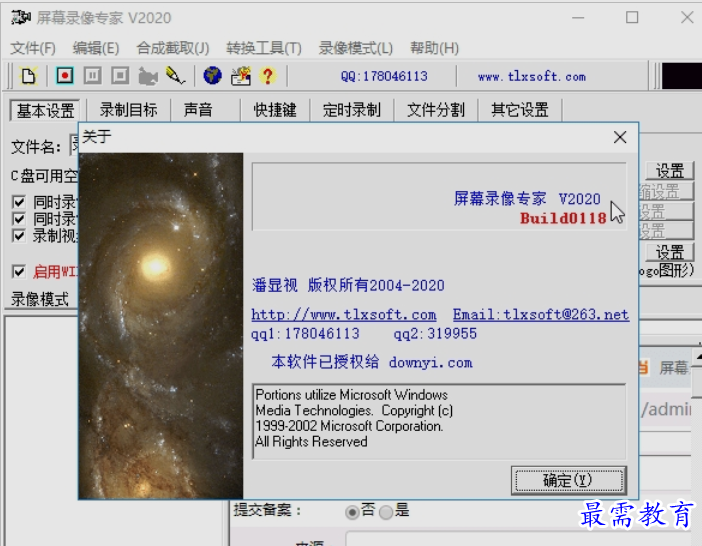Click the camera toolbar icon
702x546 pixels.
[x=148, y=77]
